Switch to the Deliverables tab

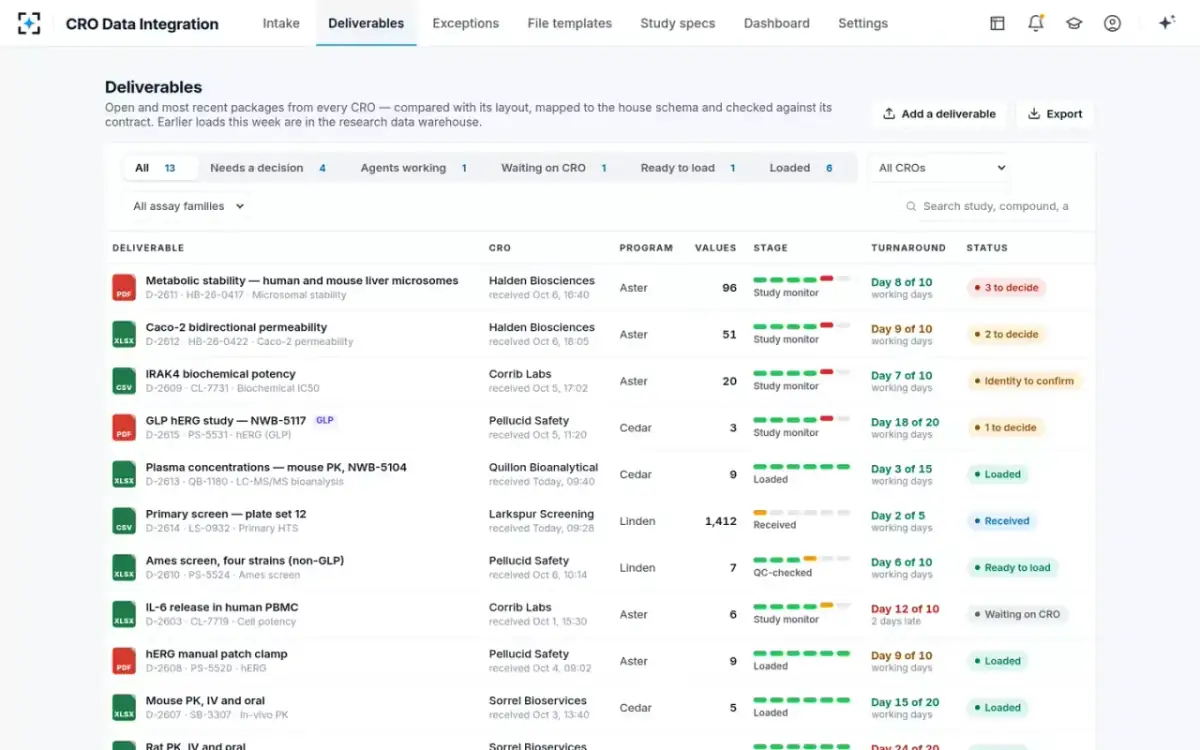click(x=366, y=23)
